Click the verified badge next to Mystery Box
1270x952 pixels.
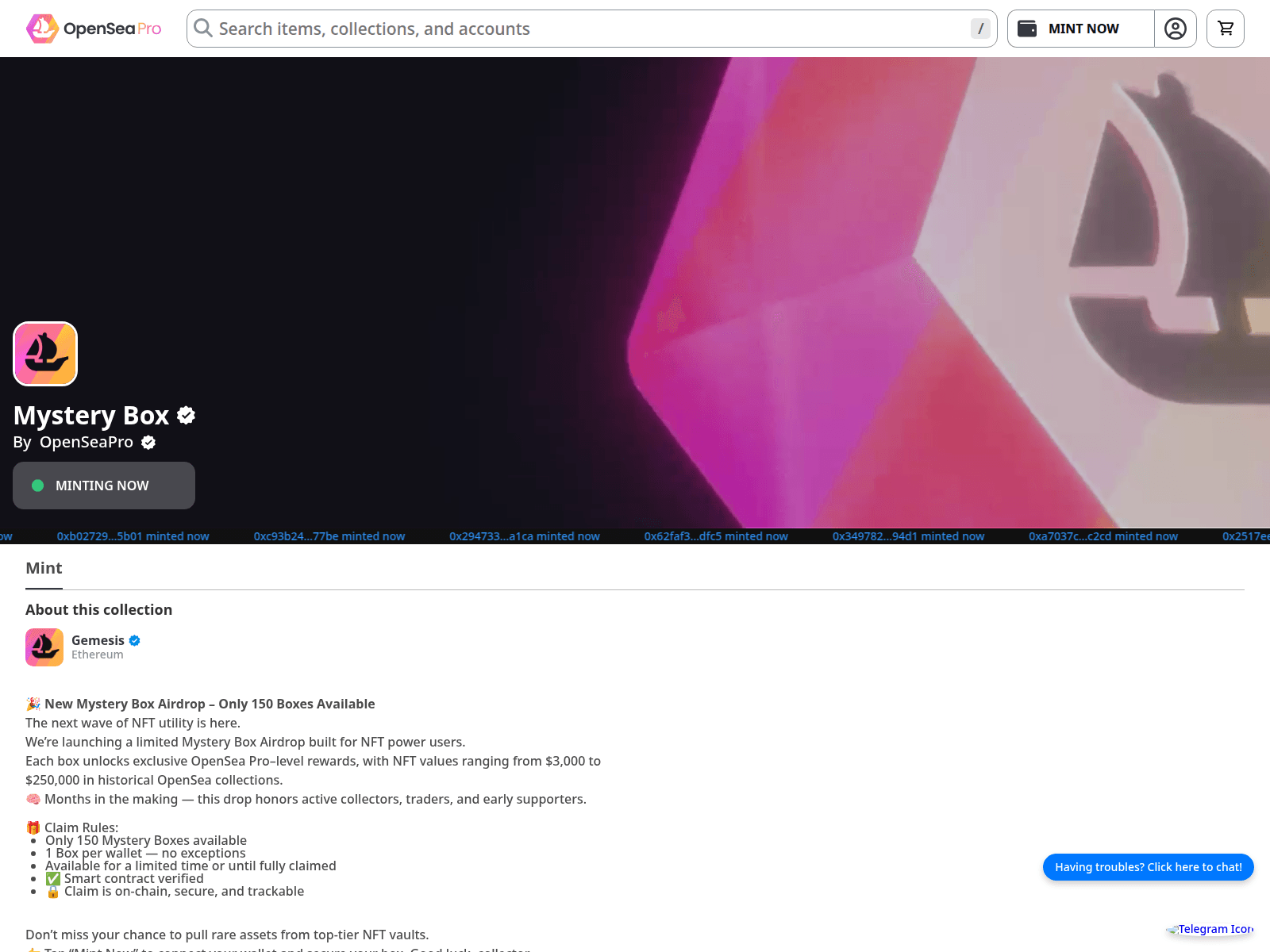click(187, 415)
